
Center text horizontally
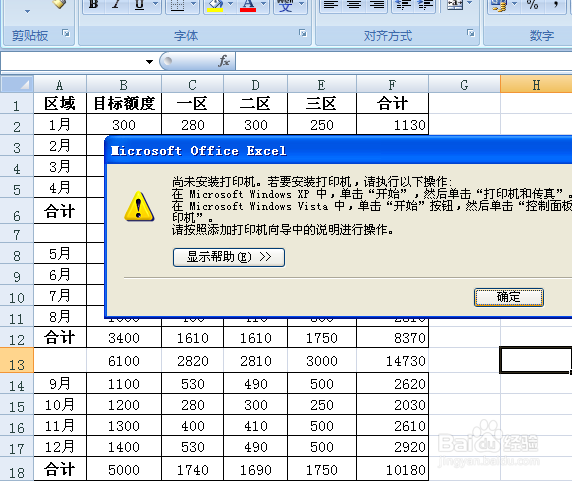tap(353, 5)
